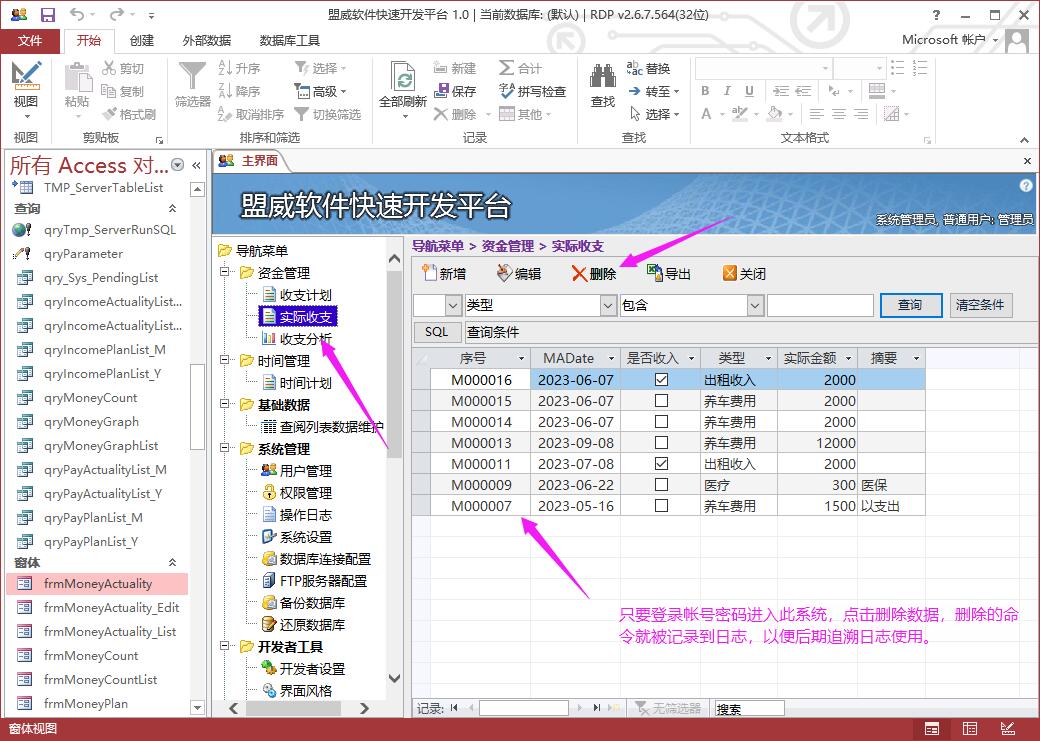The image size is (1040, 741).
Task: Click the 导出 toolbar button
Action: (669, 273)
